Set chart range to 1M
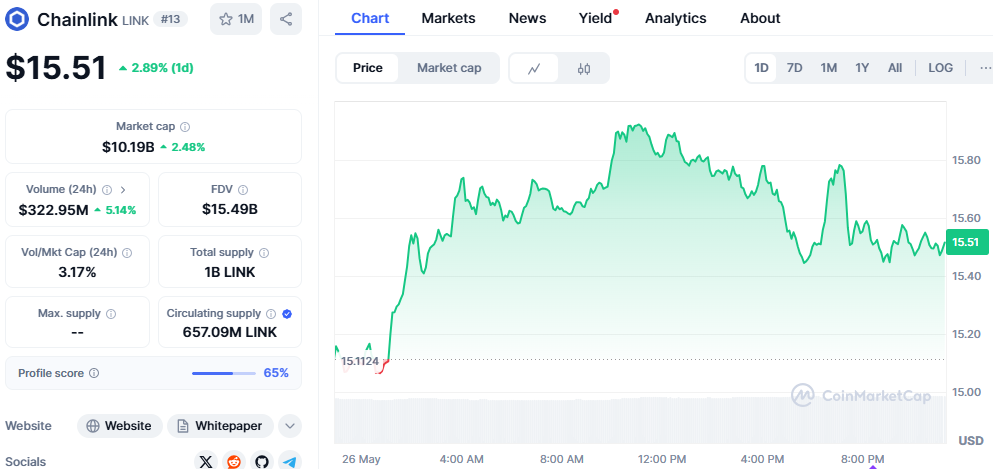Viewport: 993px width, 469px height. [828, 68]
